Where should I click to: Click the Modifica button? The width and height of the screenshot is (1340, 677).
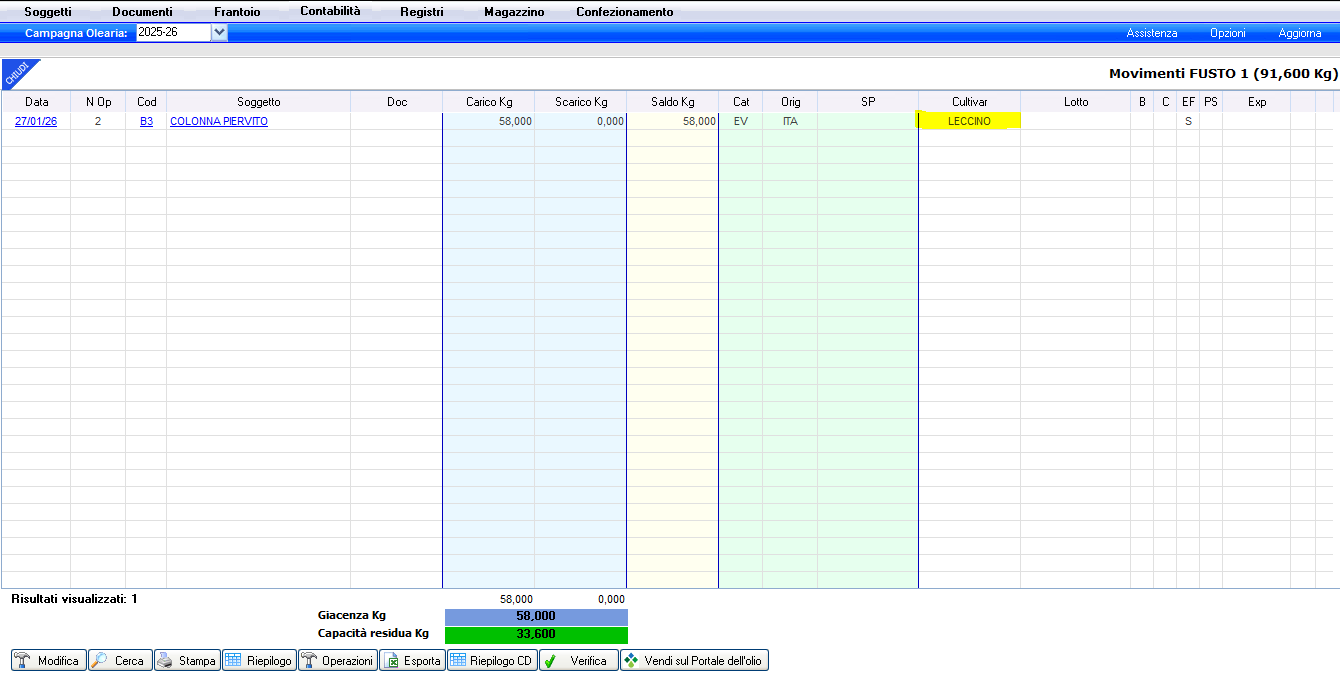pyautogui.click(x=48, y=661)
